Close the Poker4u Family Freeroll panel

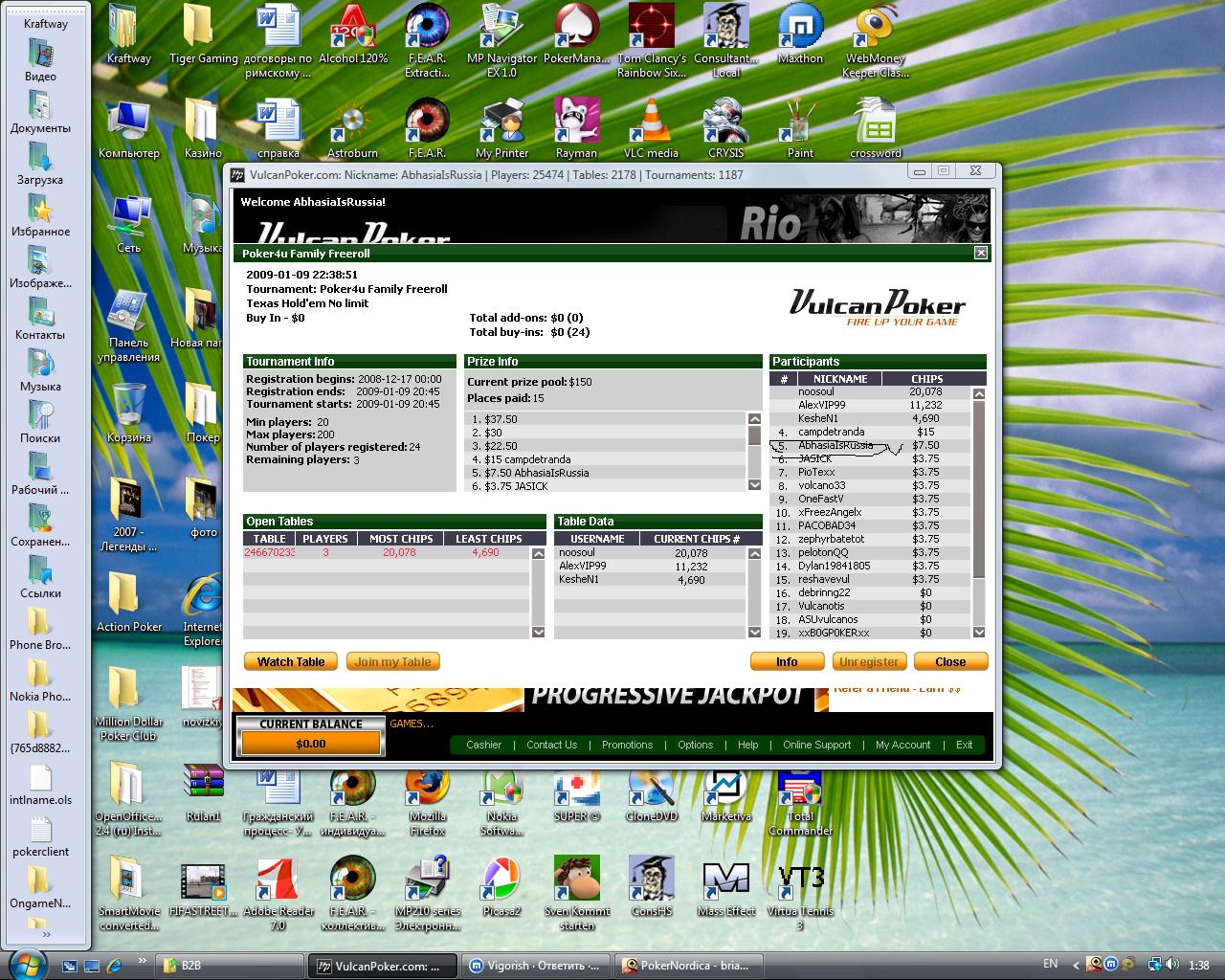pos(980,253)
